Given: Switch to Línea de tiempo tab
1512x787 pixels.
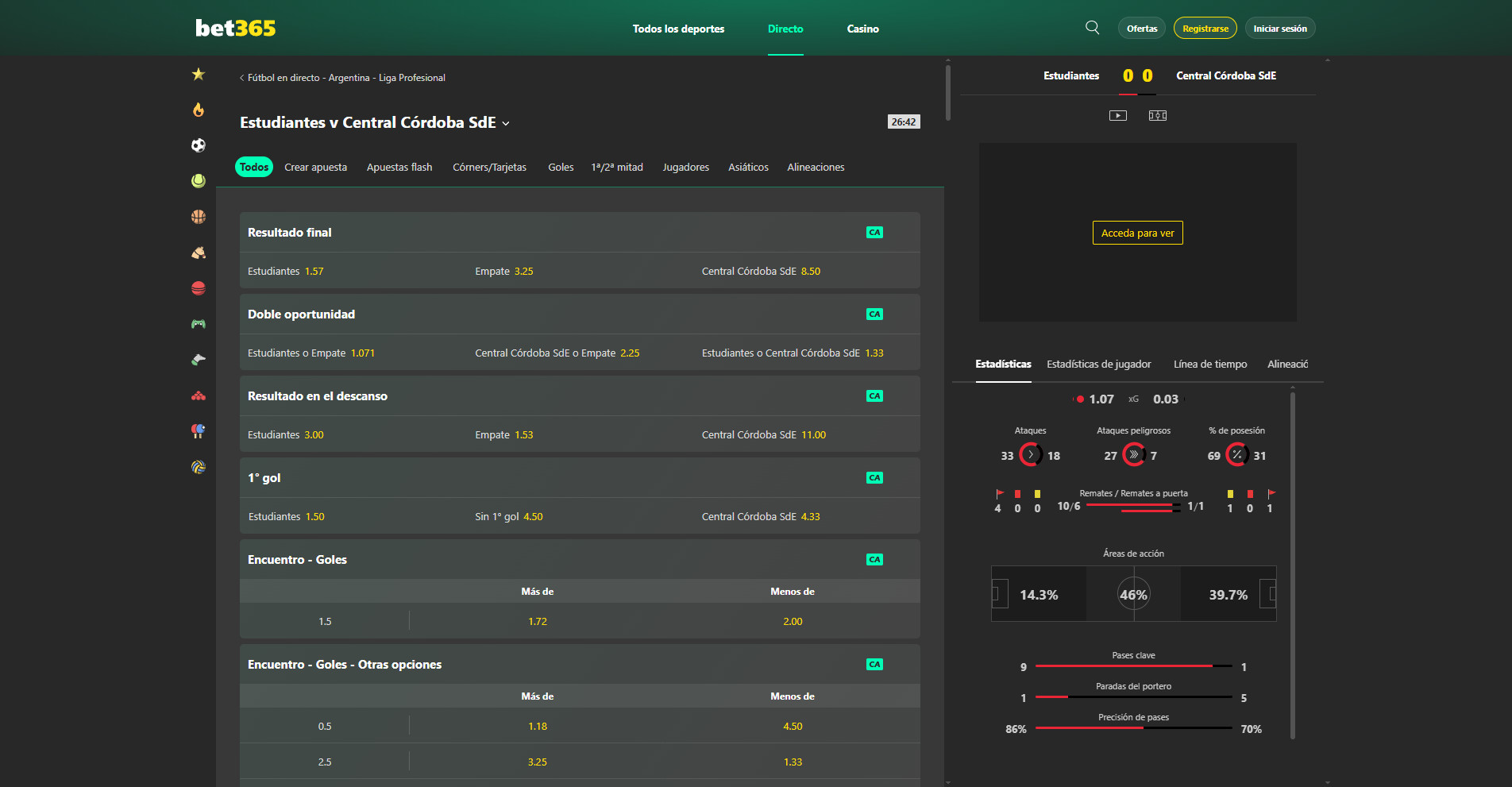Looking at the screenshot, I should point(1210,365).
